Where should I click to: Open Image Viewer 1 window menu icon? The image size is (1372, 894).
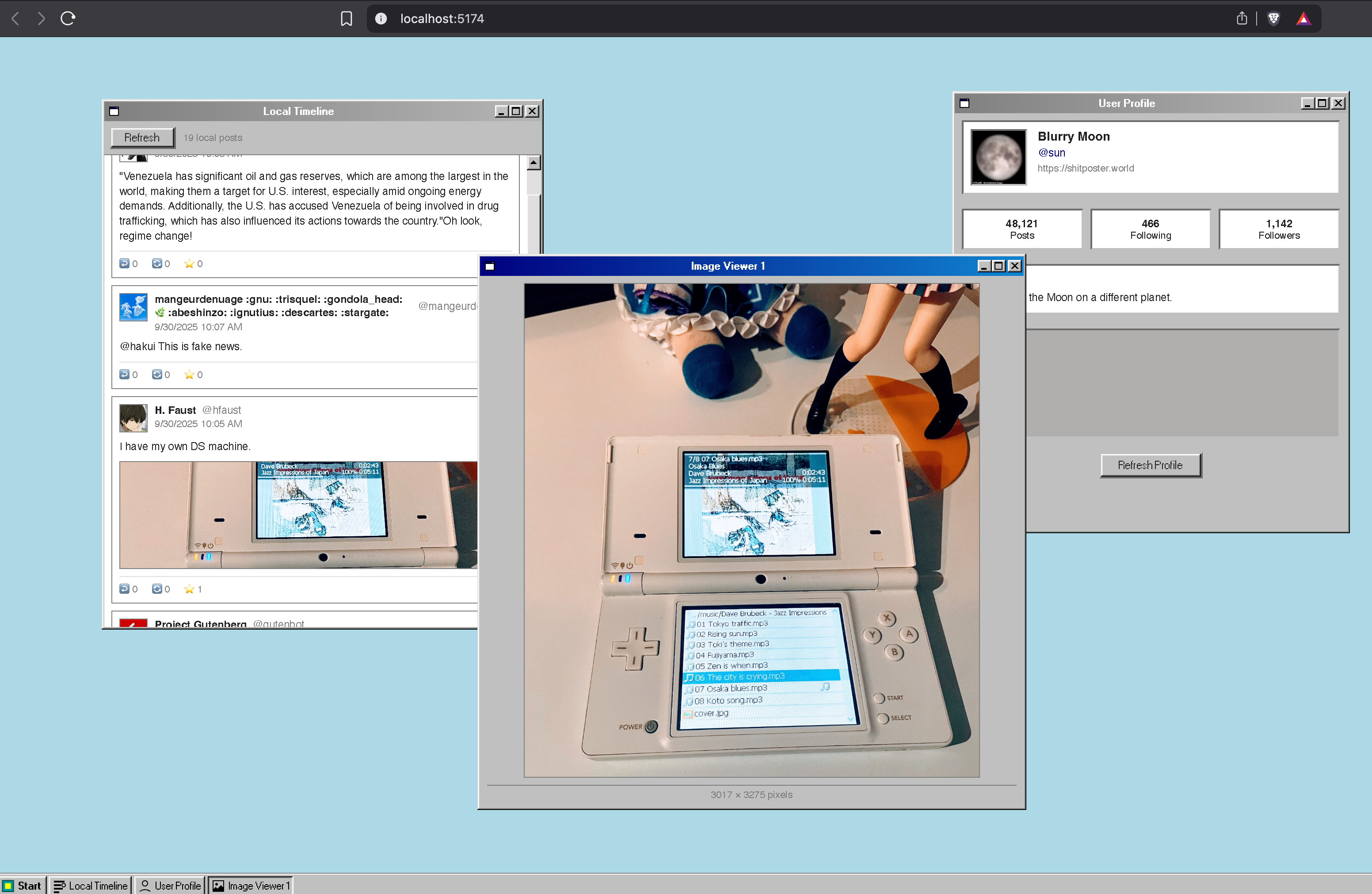tap(490, 266)
